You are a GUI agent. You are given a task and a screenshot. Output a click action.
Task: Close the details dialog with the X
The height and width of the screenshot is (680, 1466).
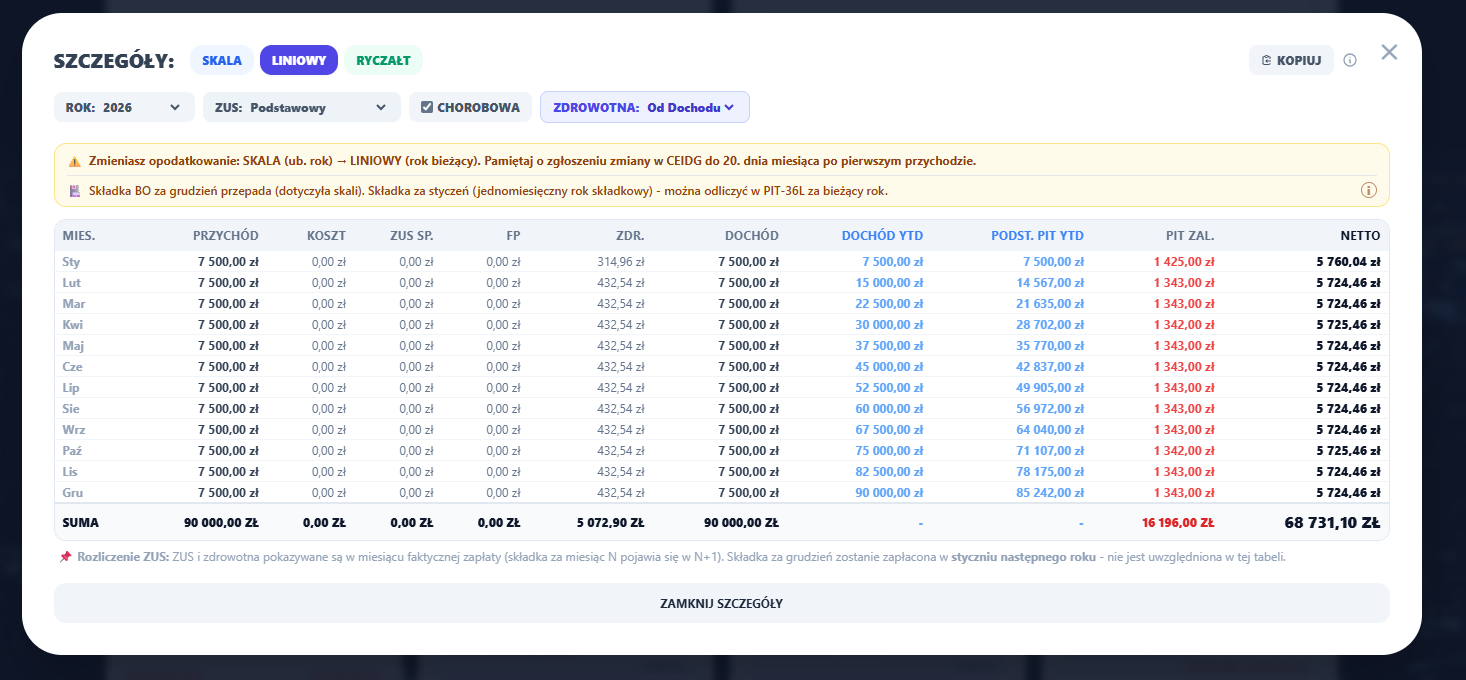click(1389, 52)
